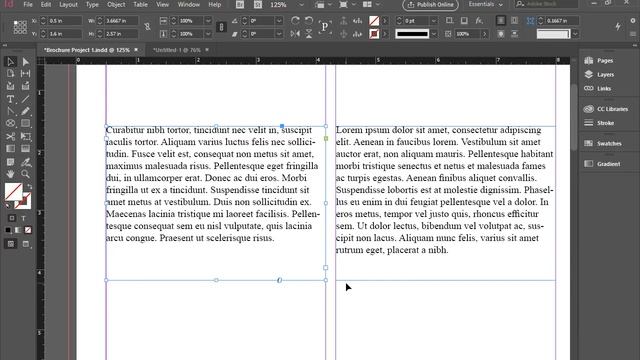Open the fx effects button
Viewport: 640px width, 360px height.
click(x=479, y=20)
